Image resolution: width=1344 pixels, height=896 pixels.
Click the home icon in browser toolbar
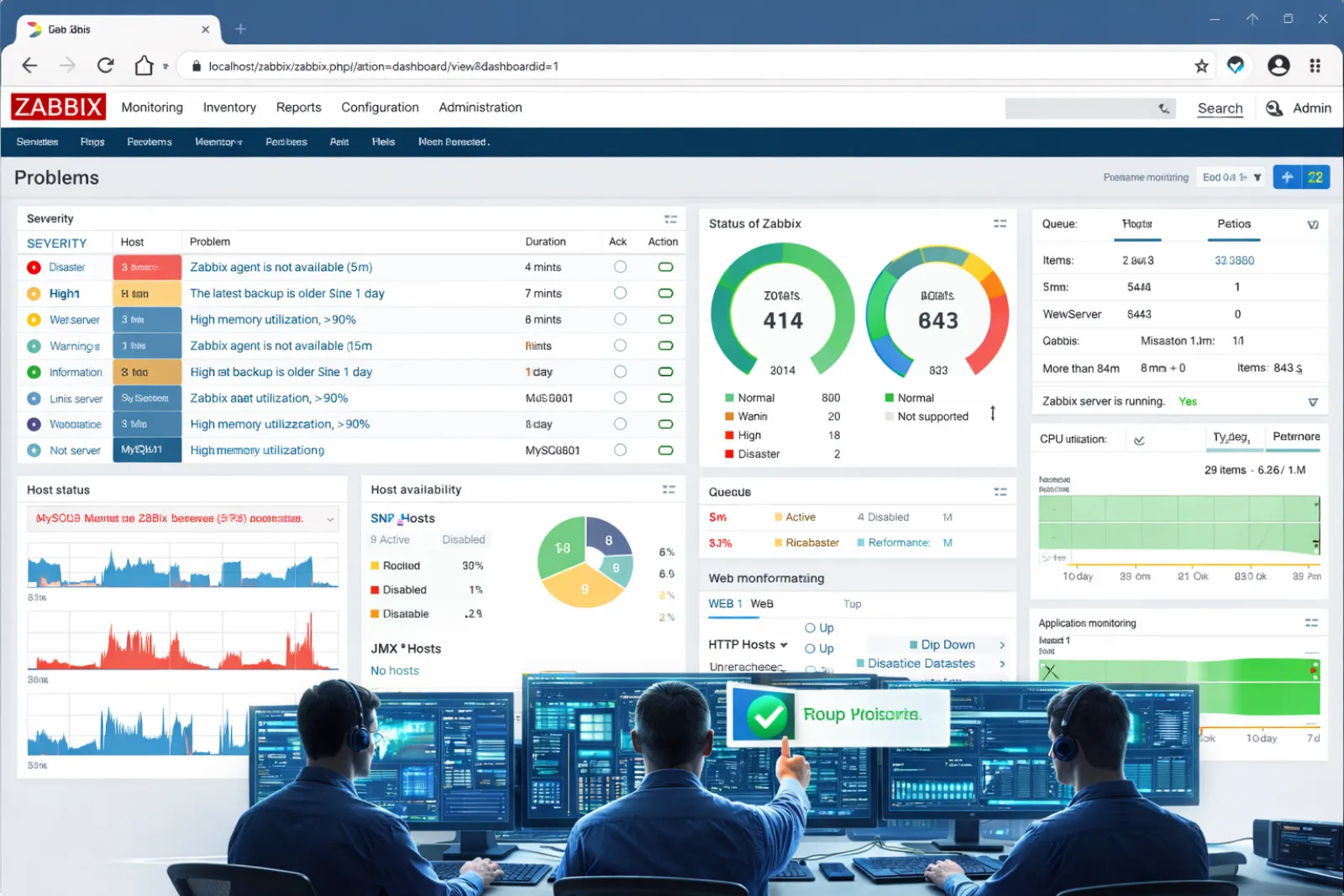pyautogui.click(x=144, y=65)
